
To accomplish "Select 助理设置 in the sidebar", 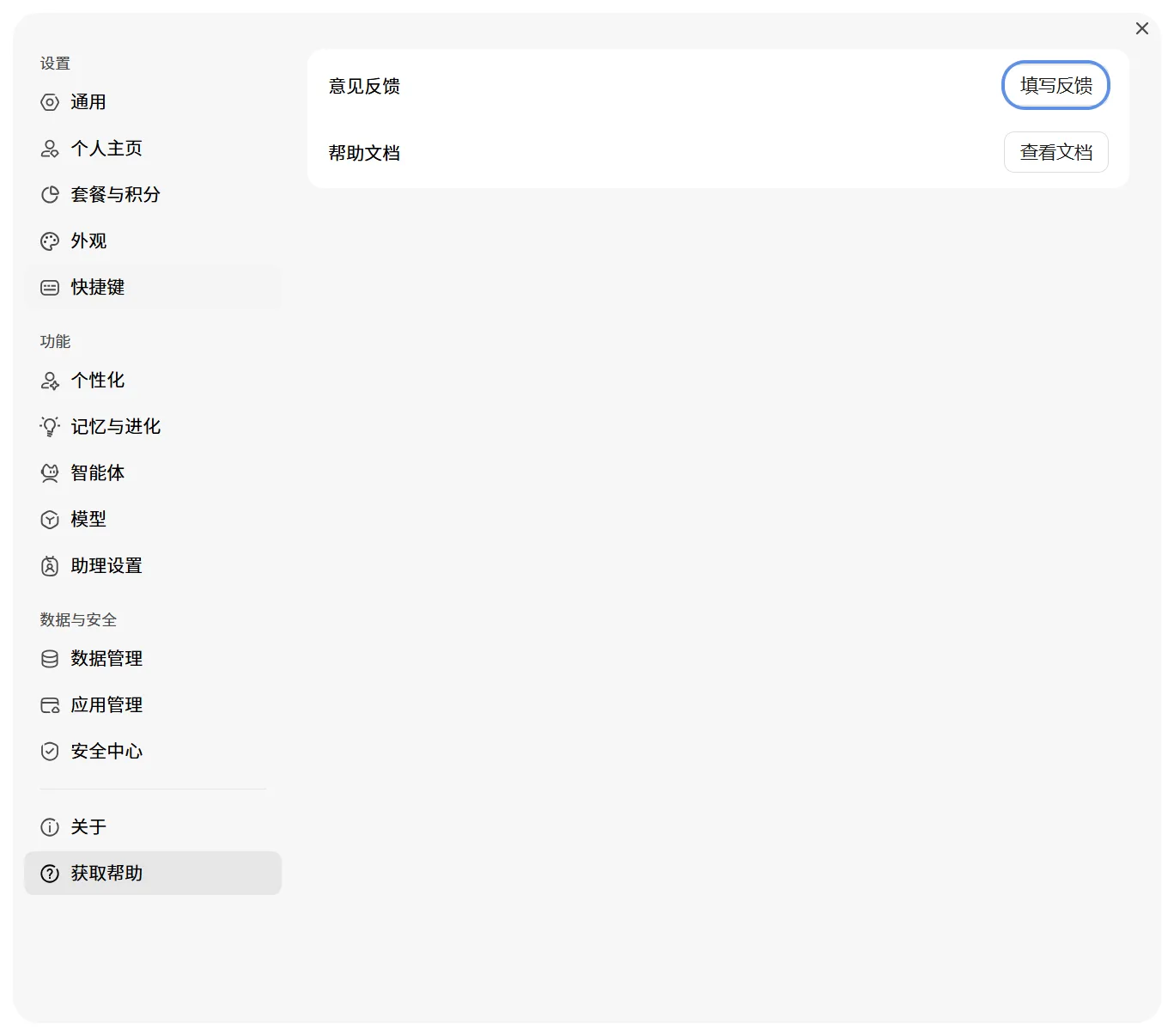I will (x=153, y=566).
